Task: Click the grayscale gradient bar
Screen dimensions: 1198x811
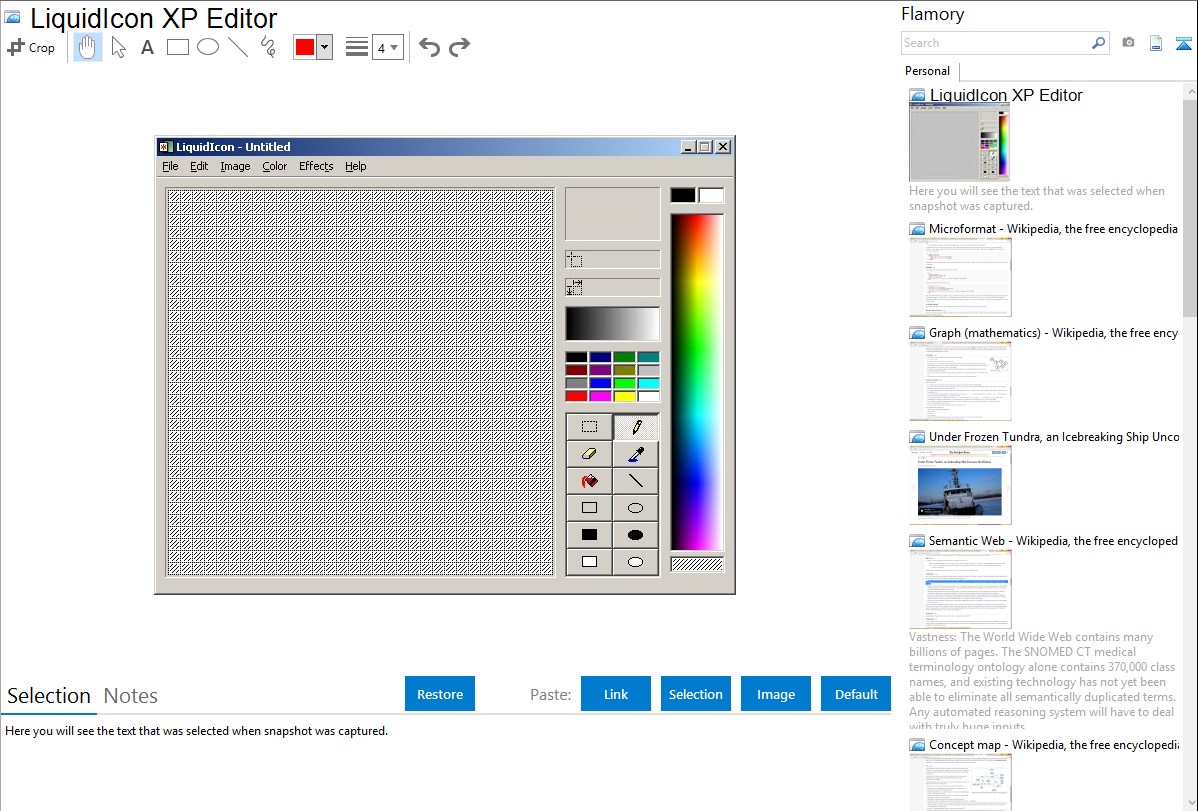Action: click(x=613, y=324)
